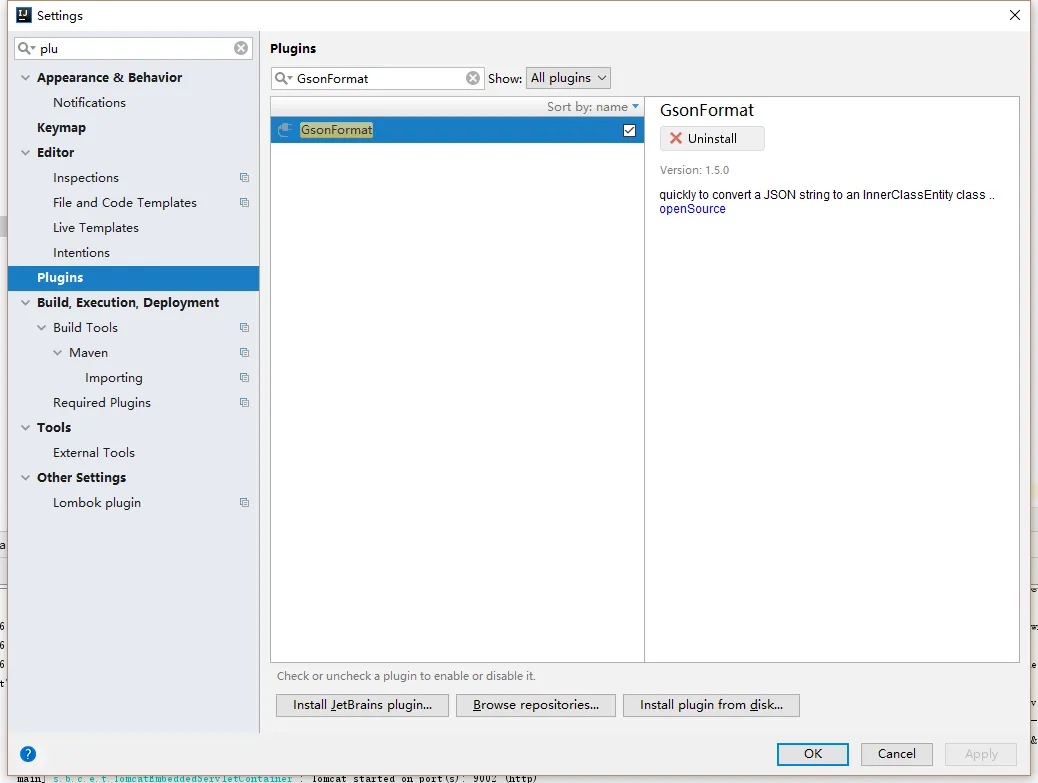The height and width of the screenshot is (783, 1038).
Task: Click the project-level icon beside Maven
Action: [244, 353]
